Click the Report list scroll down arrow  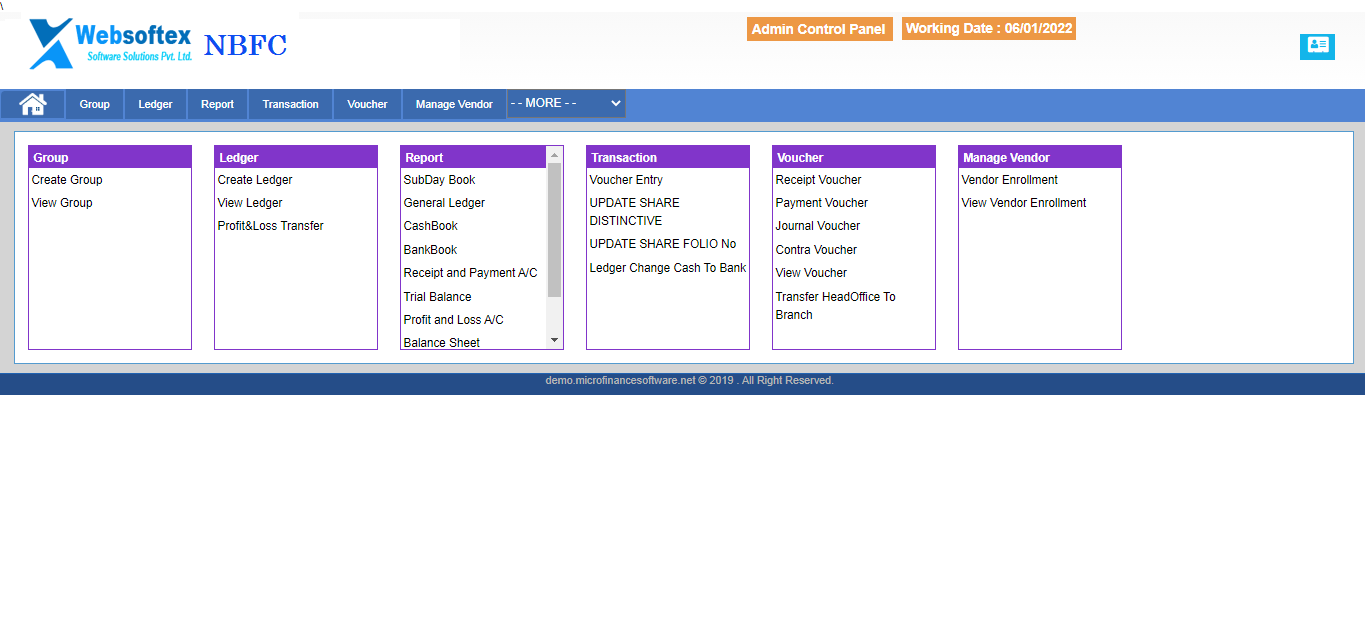click(x=555, y=341)
